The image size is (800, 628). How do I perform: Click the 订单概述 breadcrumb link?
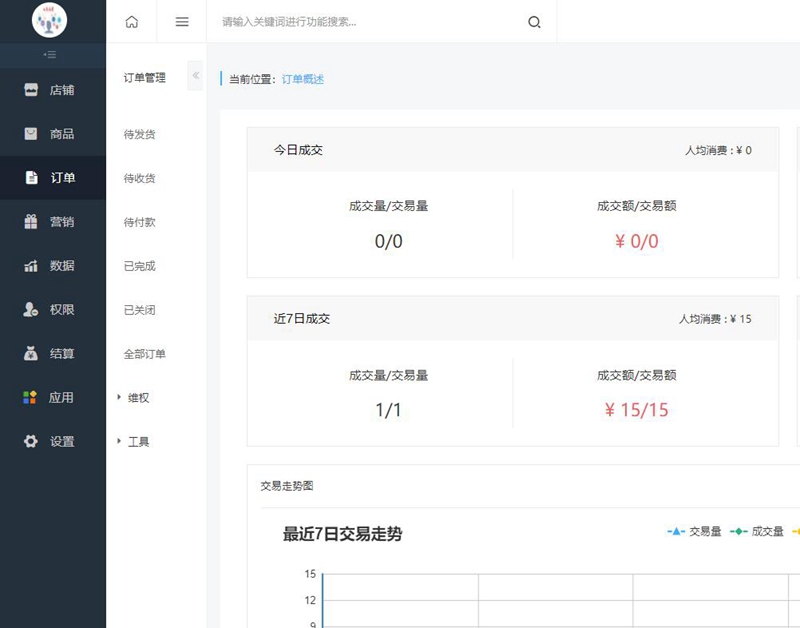(303, 79)
